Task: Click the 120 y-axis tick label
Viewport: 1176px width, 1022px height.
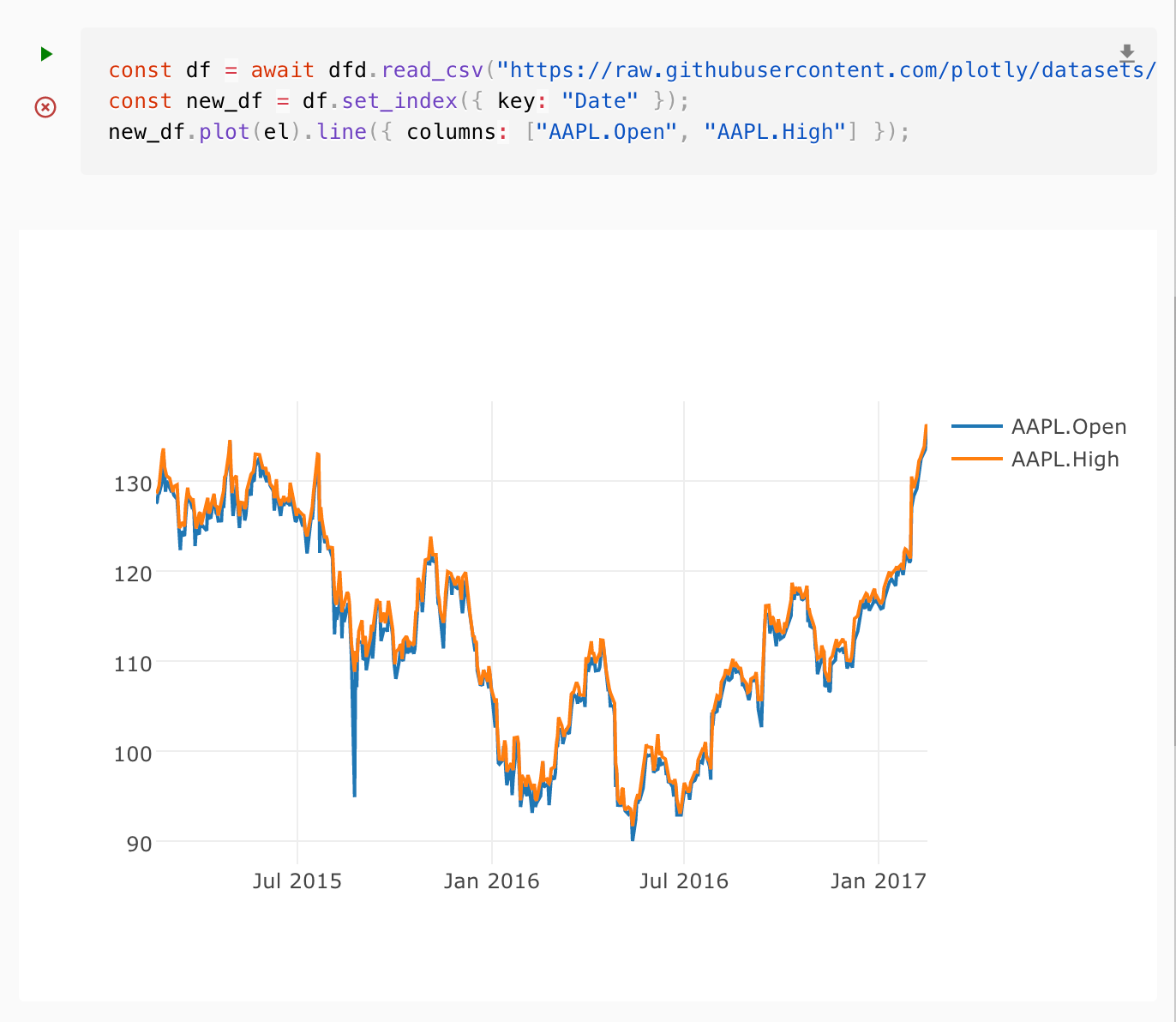Action: pyautogui.click(x=133, y=573)
